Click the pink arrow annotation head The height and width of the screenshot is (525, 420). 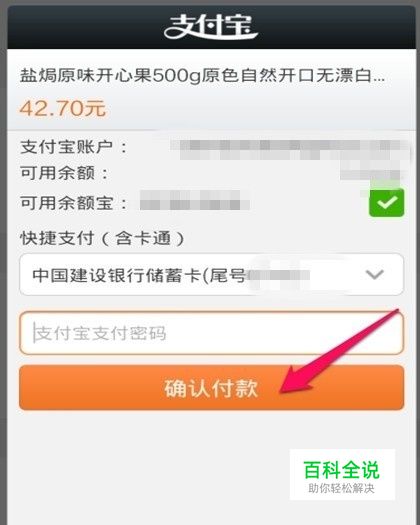tap(295, 380)
